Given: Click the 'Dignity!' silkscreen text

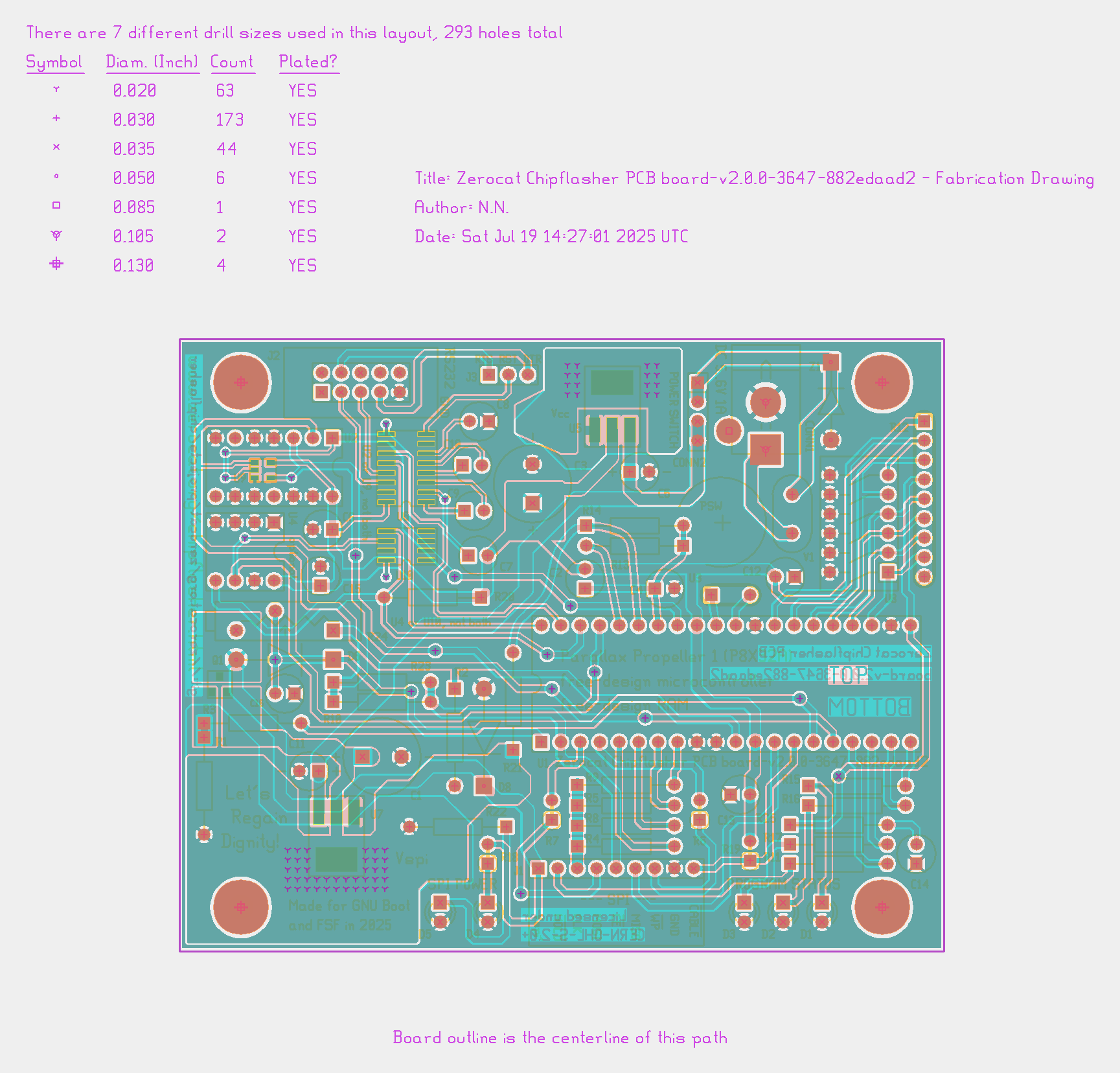Looking at the screenshot, I should [x=250, y=842].
